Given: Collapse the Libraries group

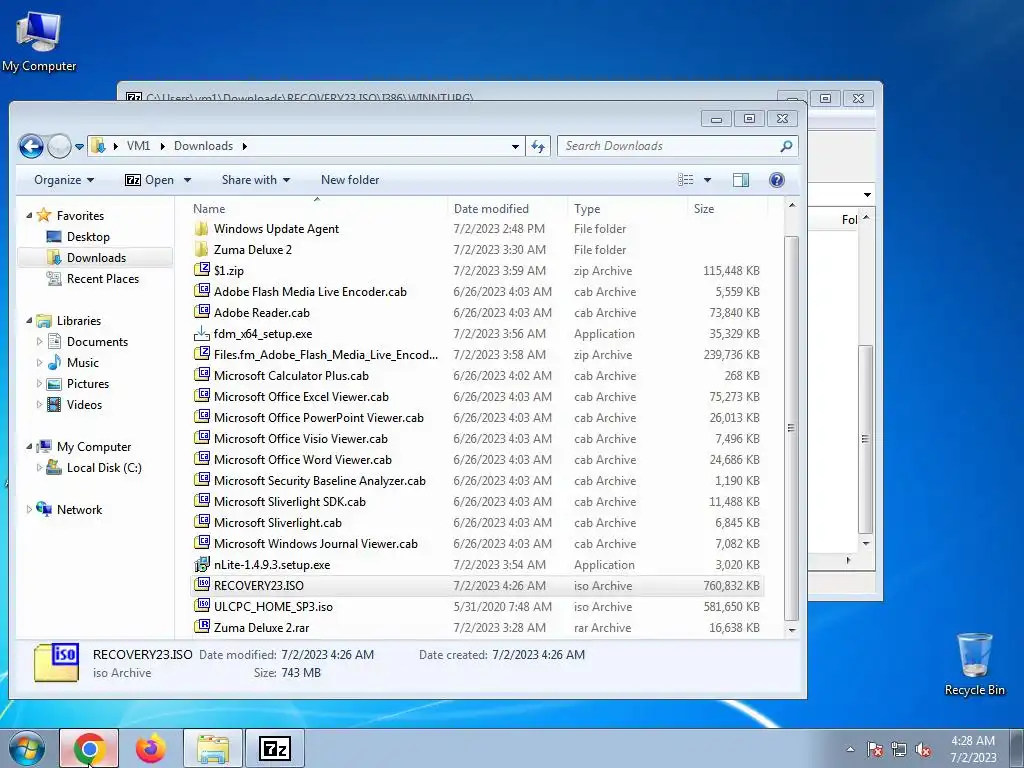Looking at the screenshot, I should (29, 321).
